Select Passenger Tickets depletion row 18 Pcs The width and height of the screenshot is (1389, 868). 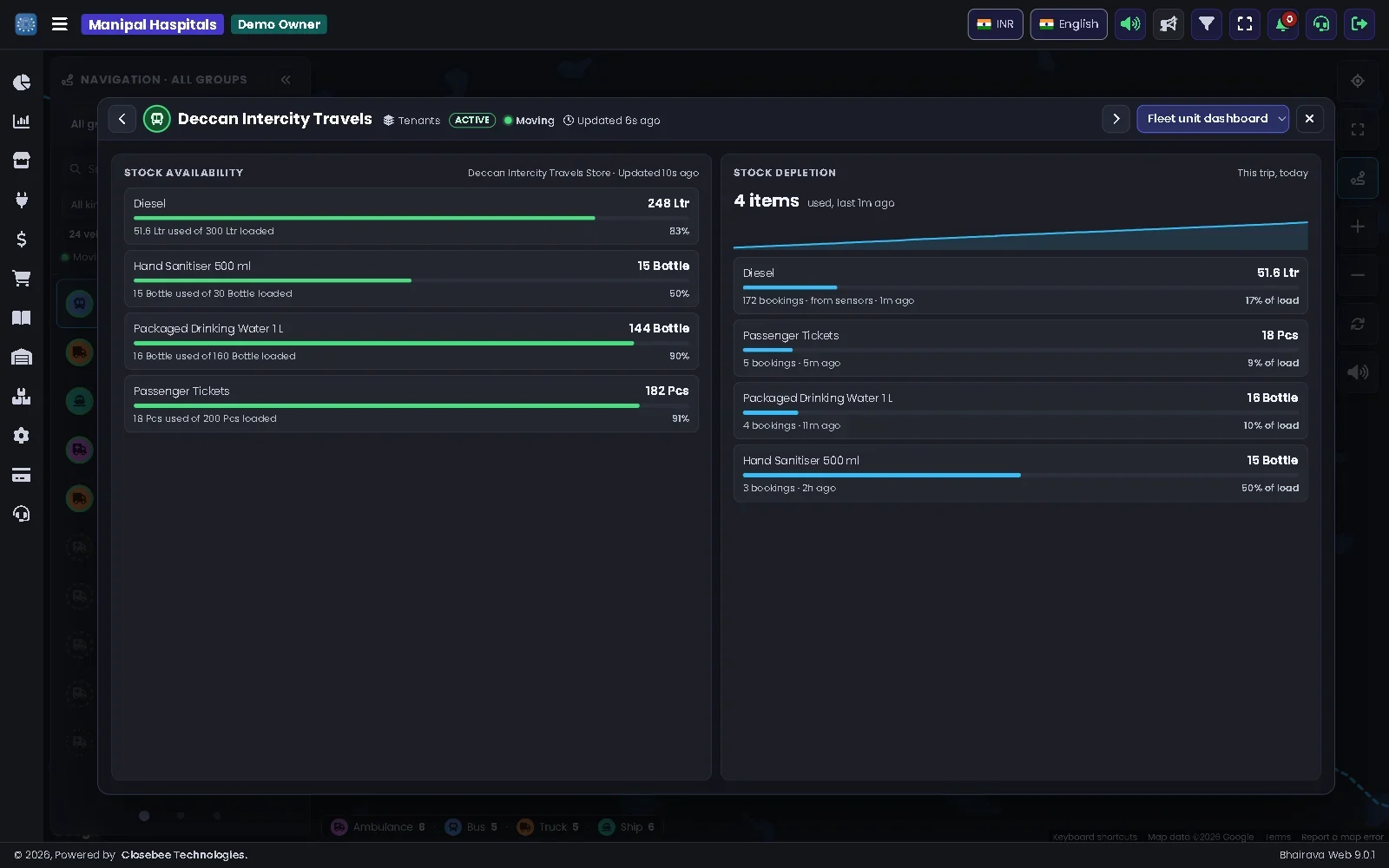click(x=1021, y=348)
